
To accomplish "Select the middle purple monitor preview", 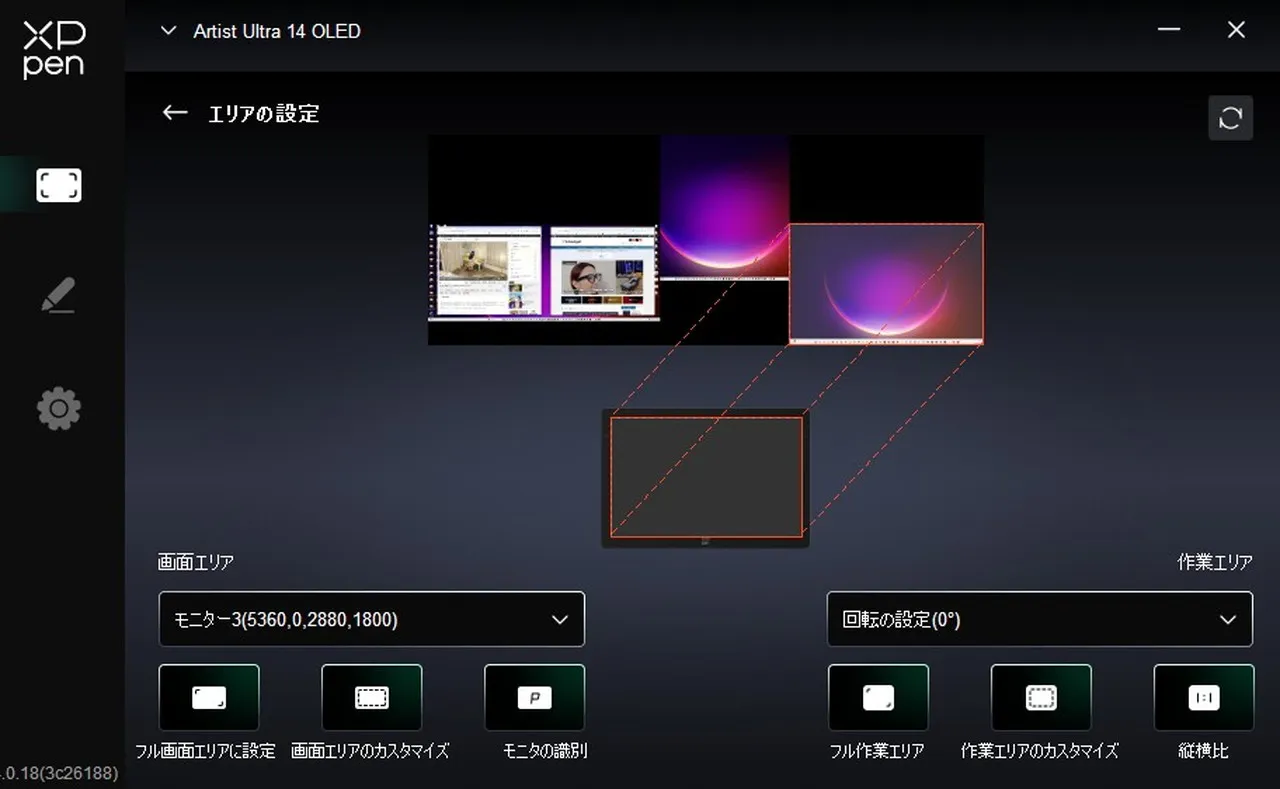I will point(725,207).
